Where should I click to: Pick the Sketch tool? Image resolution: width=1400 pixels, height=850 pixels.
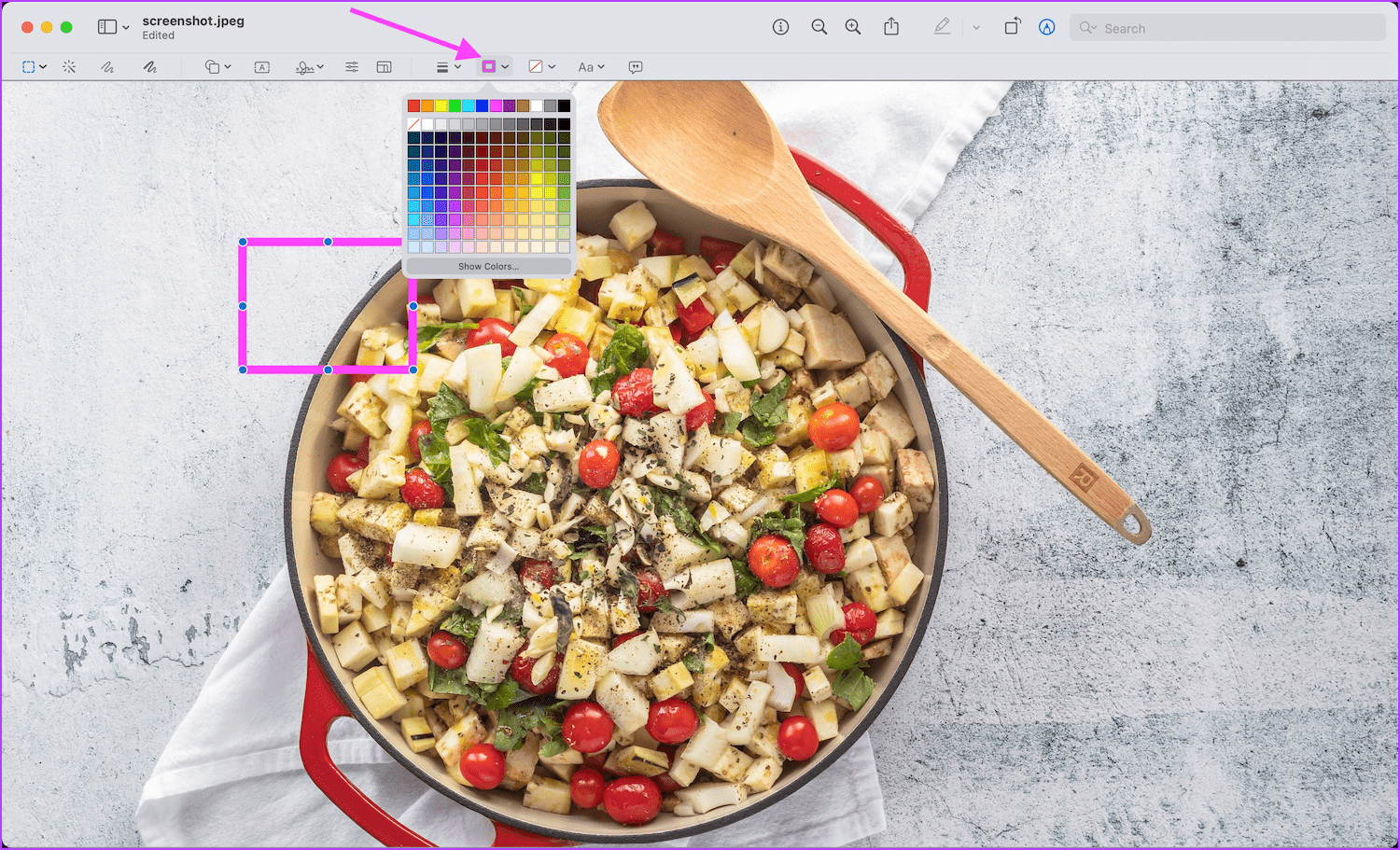pyautogui.click(x=107, y=67)
